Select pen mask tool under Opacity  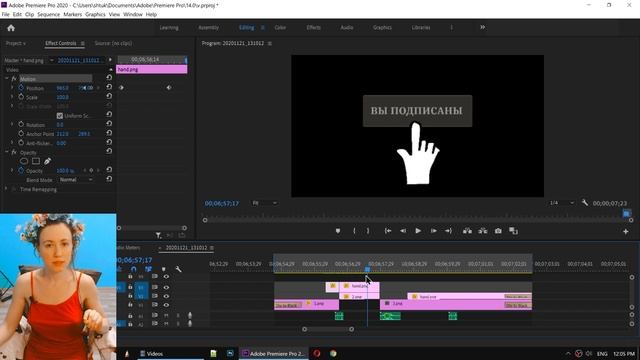click(x=47, y=161)
